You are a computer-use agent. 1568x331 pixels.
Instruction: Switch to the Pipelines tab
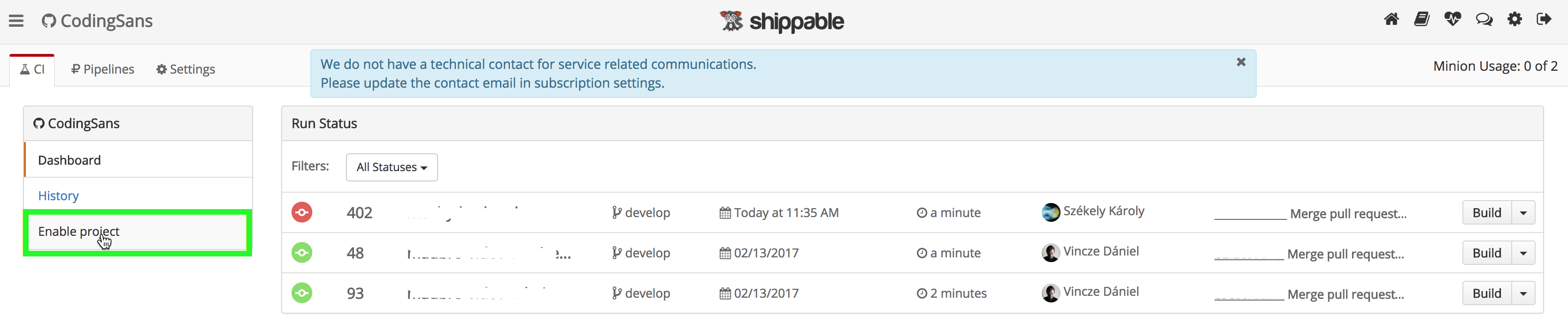coord(102,68)
